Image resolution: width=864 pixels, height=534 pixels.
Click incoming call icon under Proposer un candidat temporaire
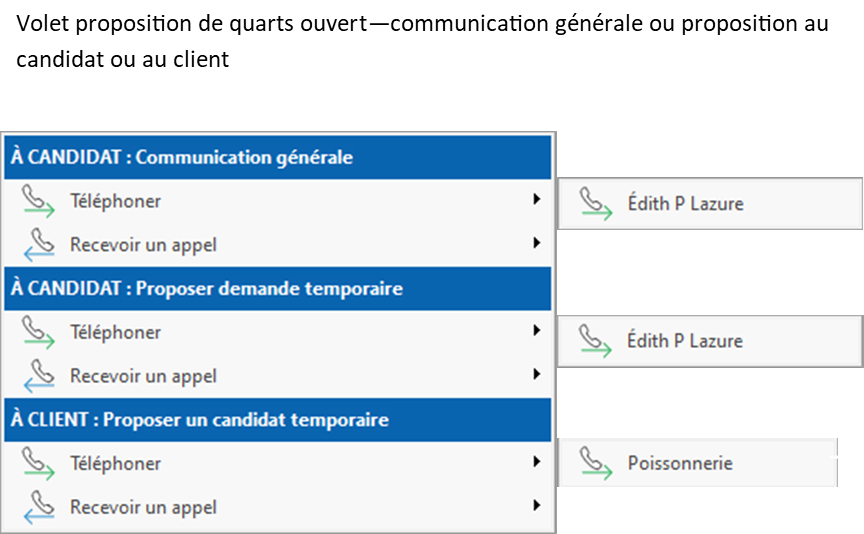38,507
